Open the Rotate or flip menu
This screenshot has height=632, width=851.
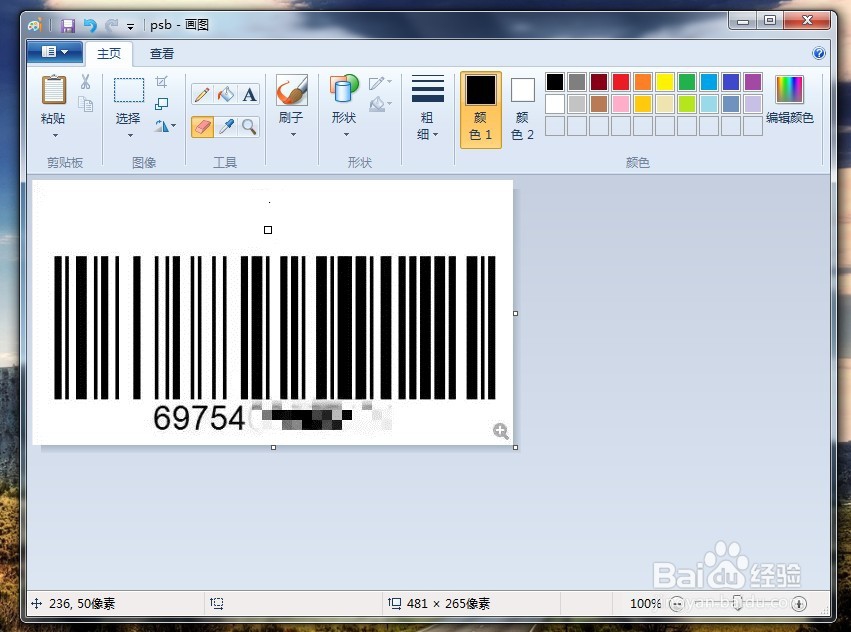pos(165,126)
